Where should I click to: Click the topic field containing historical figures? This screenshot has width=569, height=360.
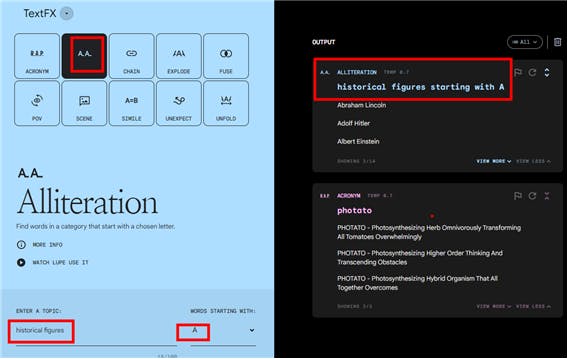[97, 331]
